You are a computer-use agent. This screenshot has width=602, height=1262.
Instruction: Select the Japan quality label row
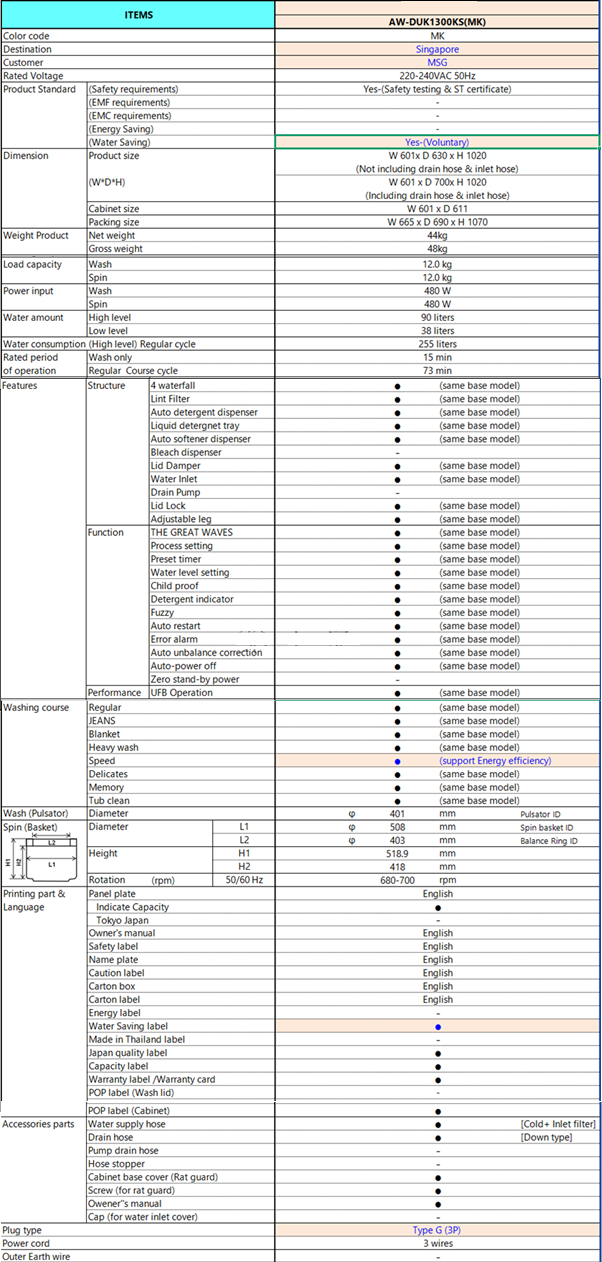tap(127, 1053)
